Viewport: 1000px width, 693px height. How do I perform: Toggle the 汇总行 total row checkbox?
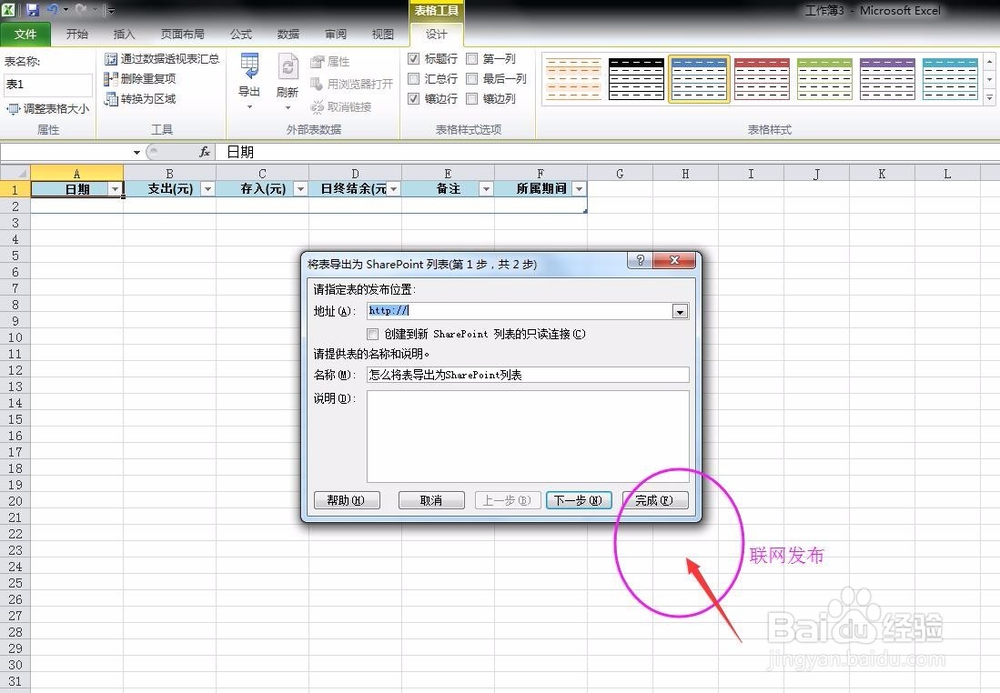click(413, 78)
